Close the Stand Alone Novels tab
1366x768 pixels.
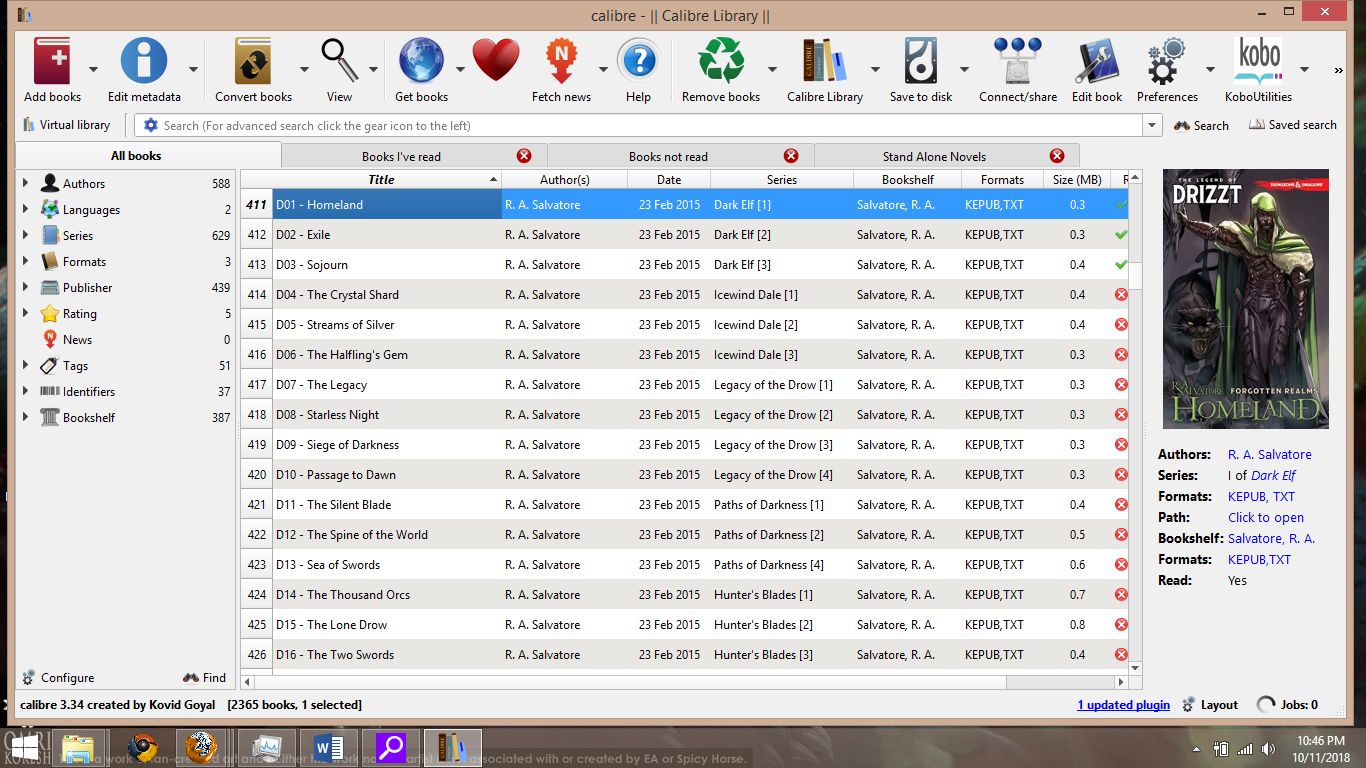click(1057, 156)
